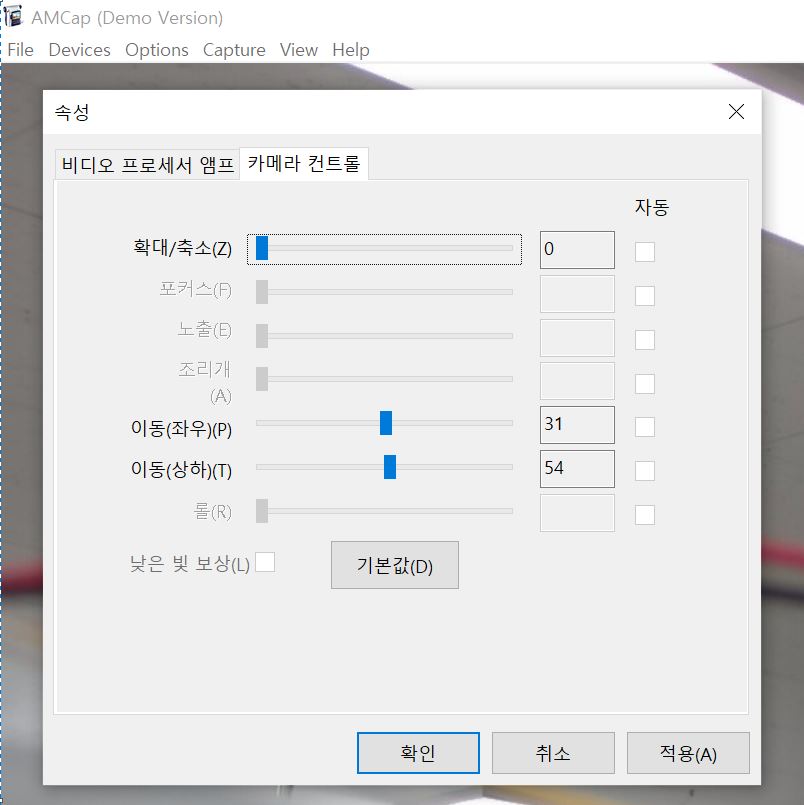Click the 취소 cancel button
This screenshot has width=804, height=805.
[553, 753]
